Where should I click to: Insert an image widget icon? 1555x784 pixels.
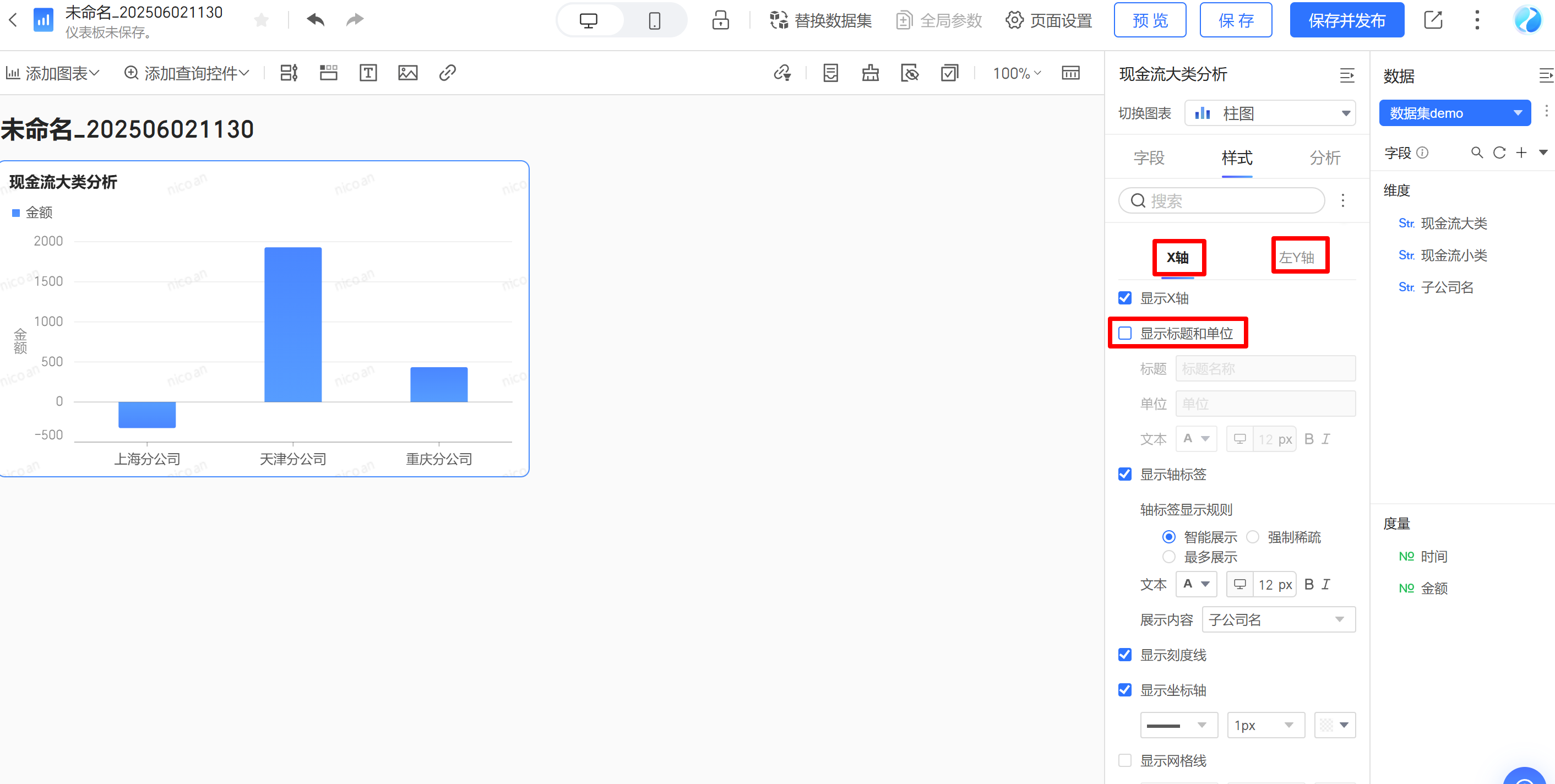point(407,73)
